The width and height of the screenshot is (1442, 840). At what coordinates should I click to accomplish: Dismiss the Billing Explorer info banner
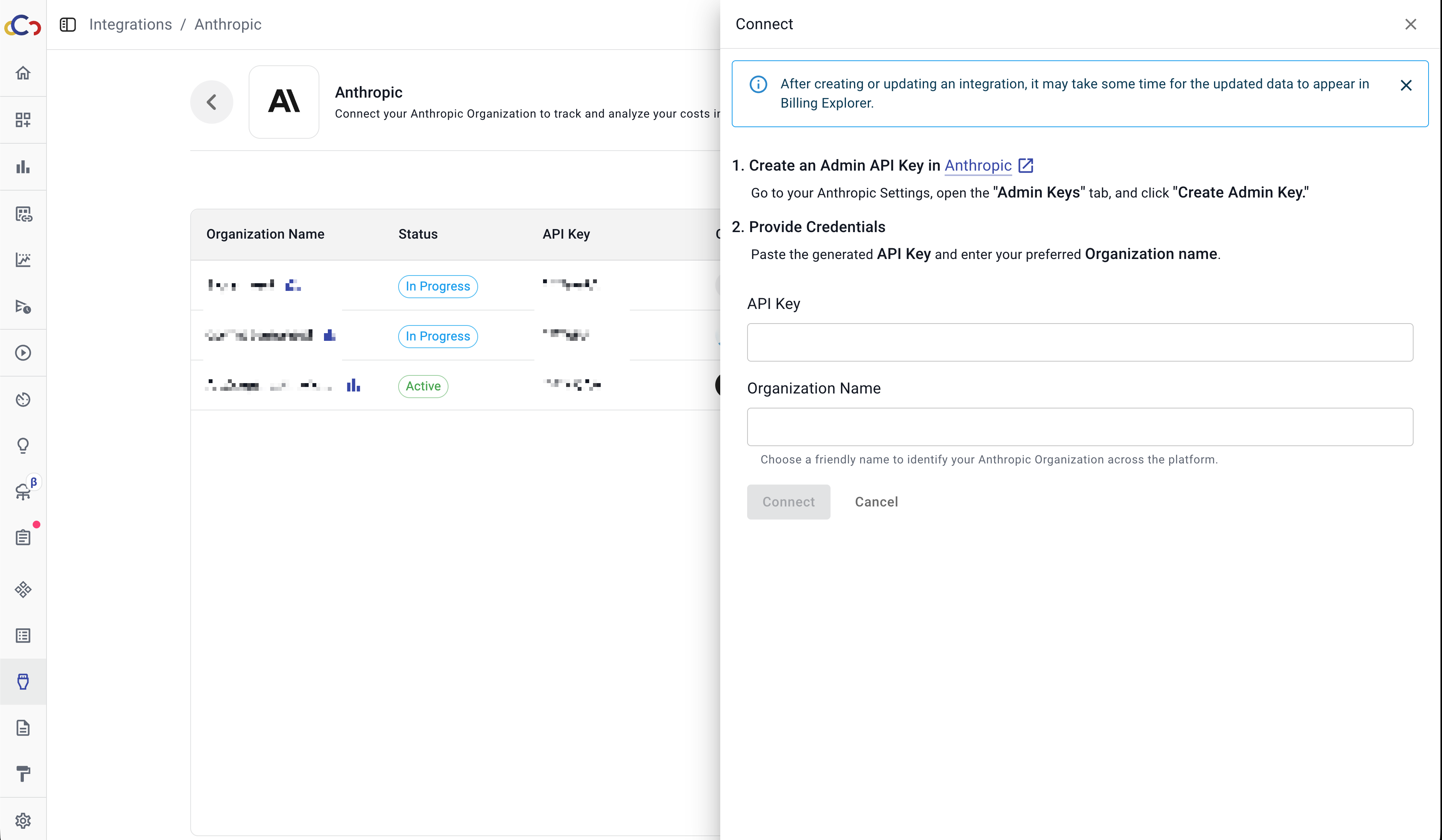click(1405, 85)
